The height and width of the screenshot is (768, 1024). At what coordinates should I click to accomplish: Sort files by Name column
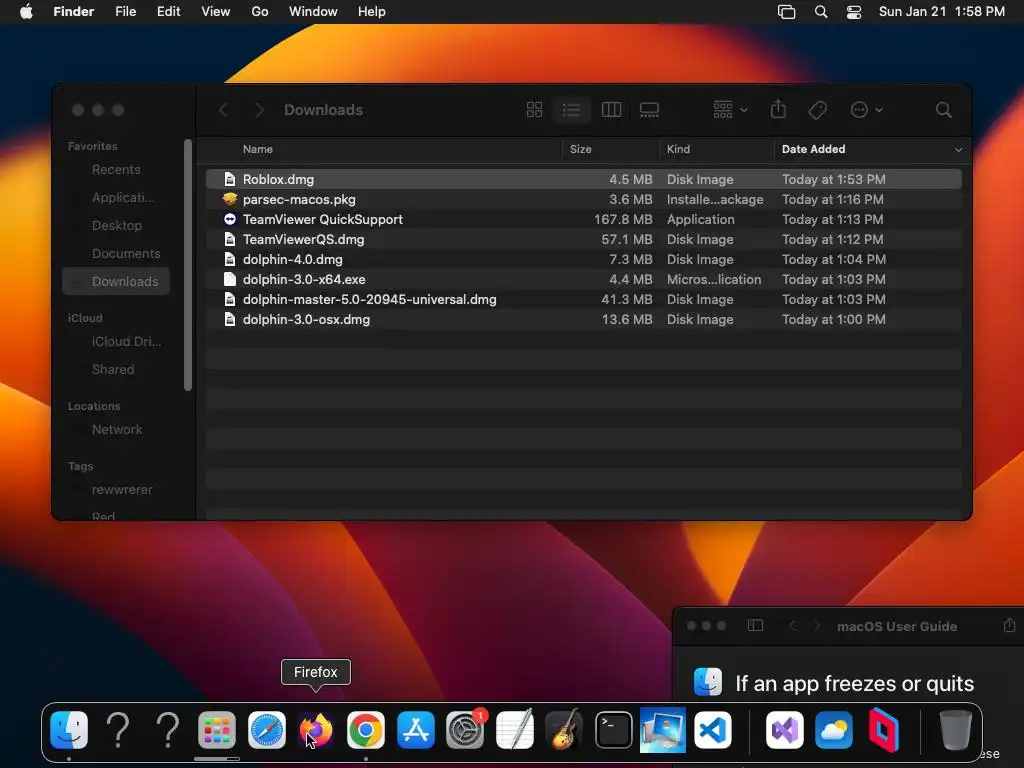tap(257, 149)
